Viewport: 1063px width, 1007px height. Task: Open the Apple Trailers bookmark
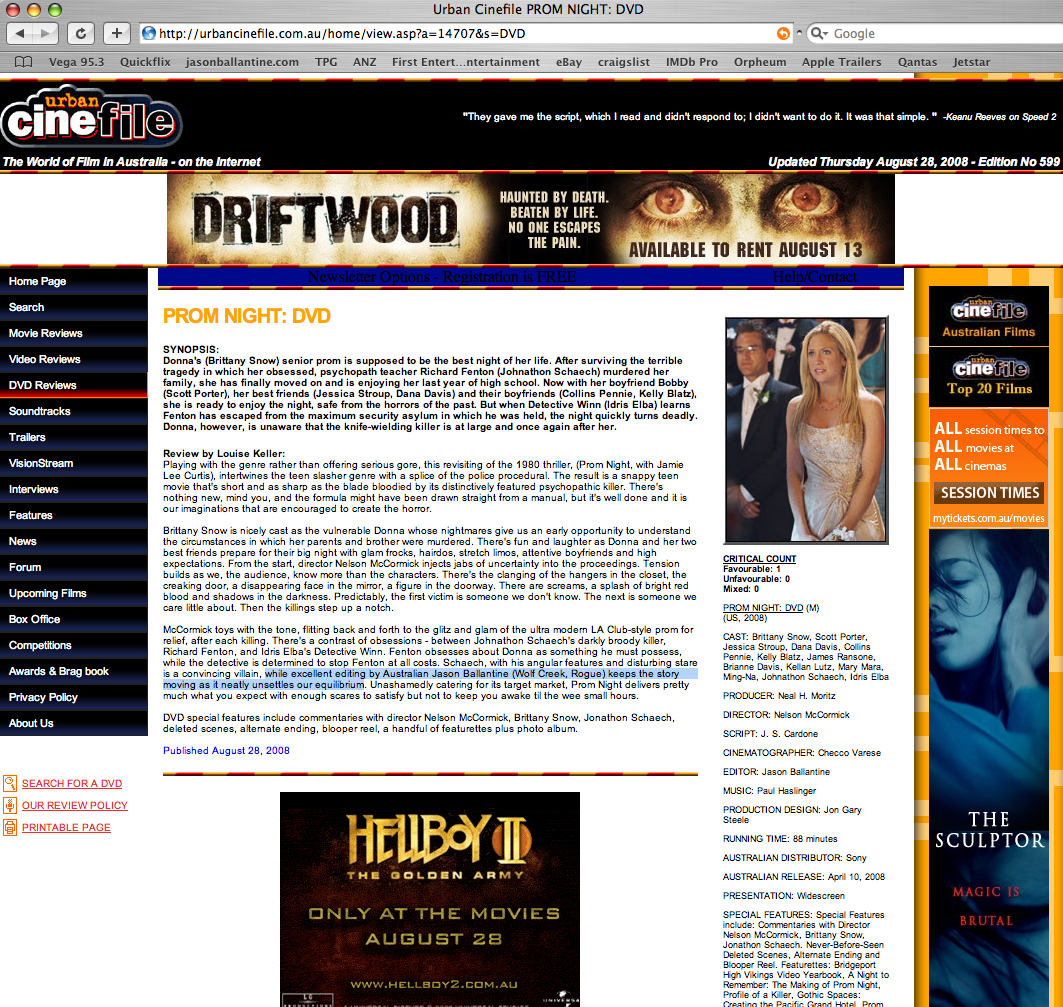pyautogui.click(x=841, y=62)
